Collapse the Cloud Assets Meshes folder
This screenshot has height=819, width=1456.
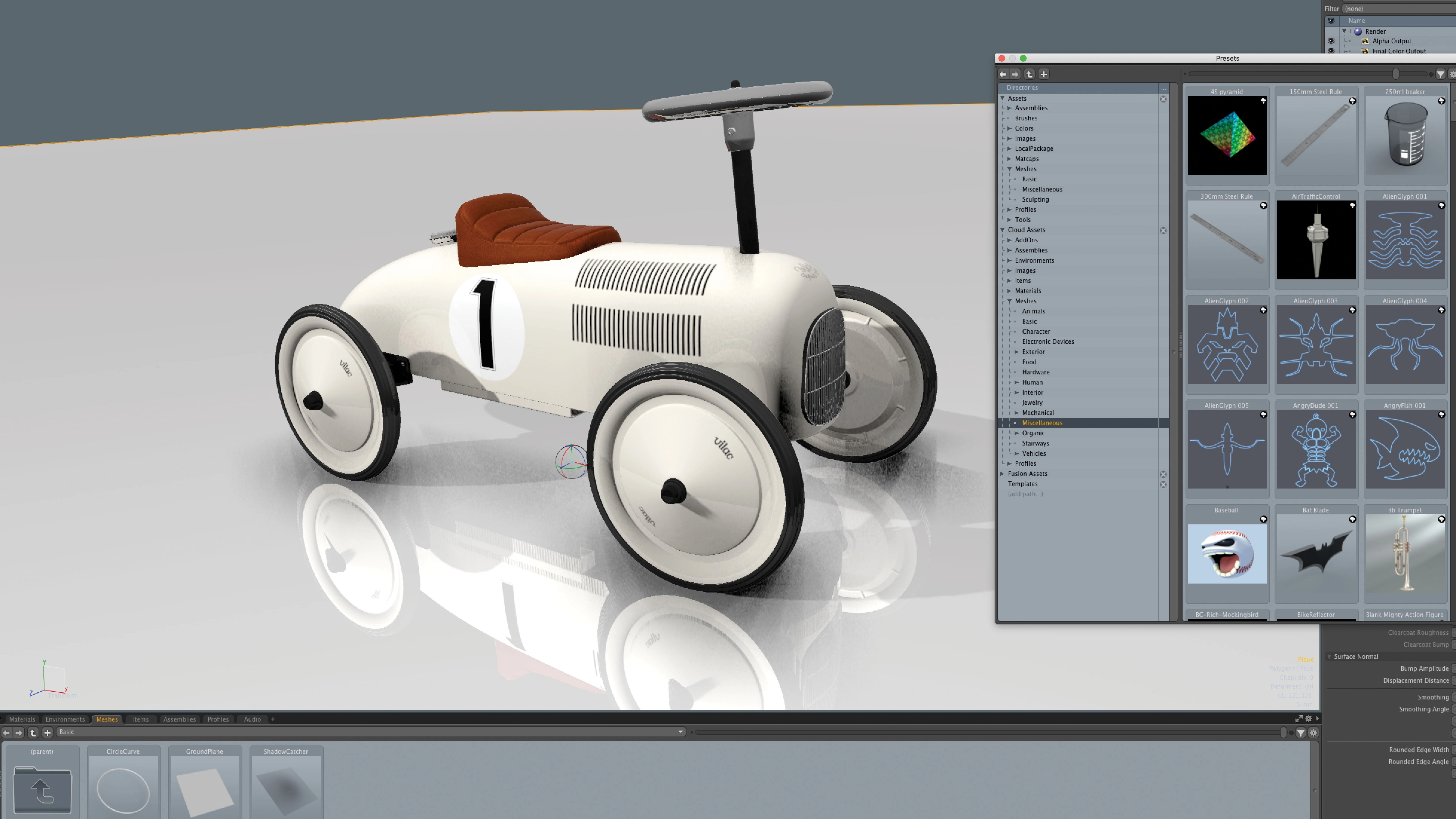point(1010,301)
